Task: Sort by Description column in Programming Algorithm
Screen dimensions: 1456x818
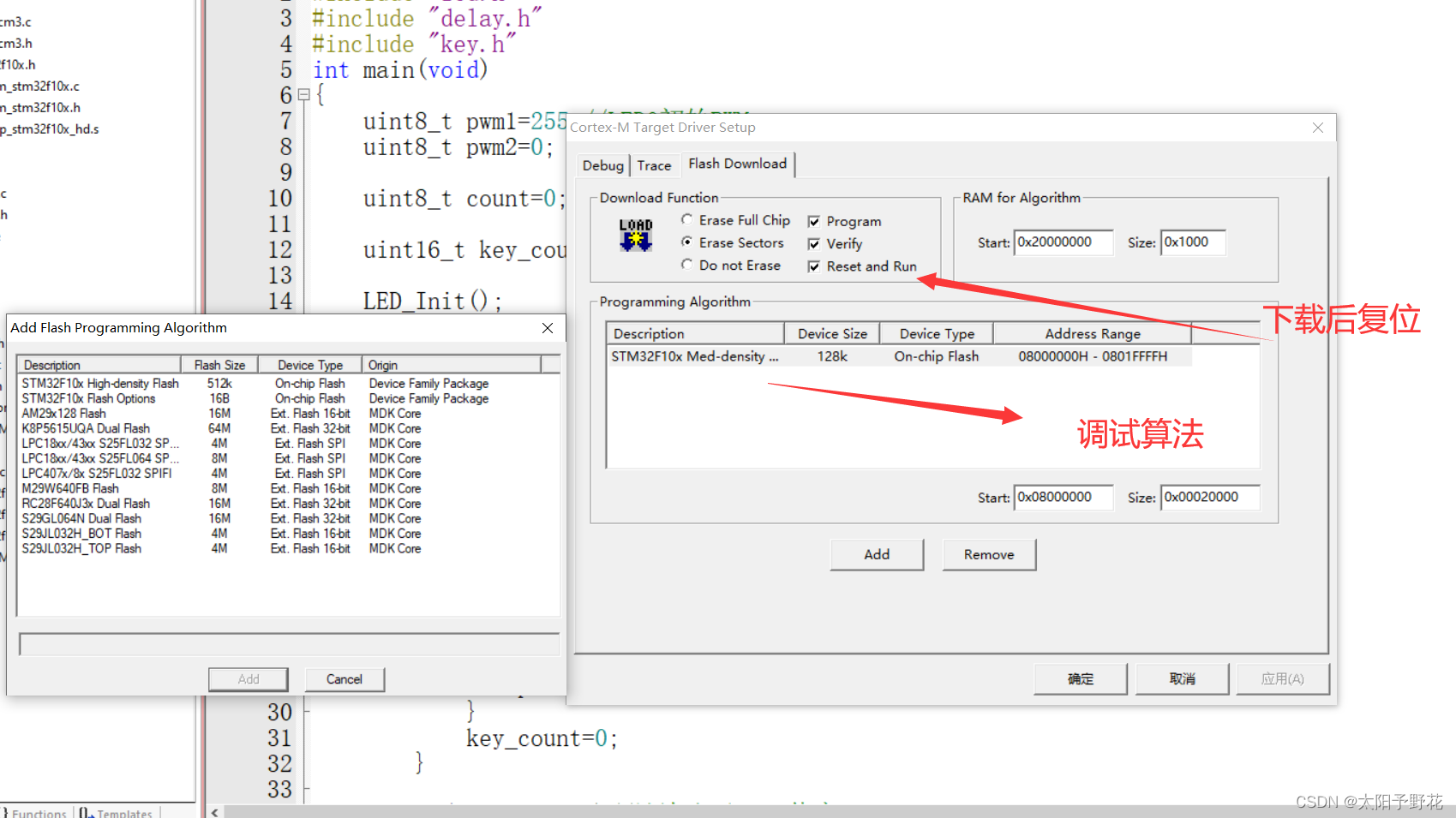Action: [695, 333]
